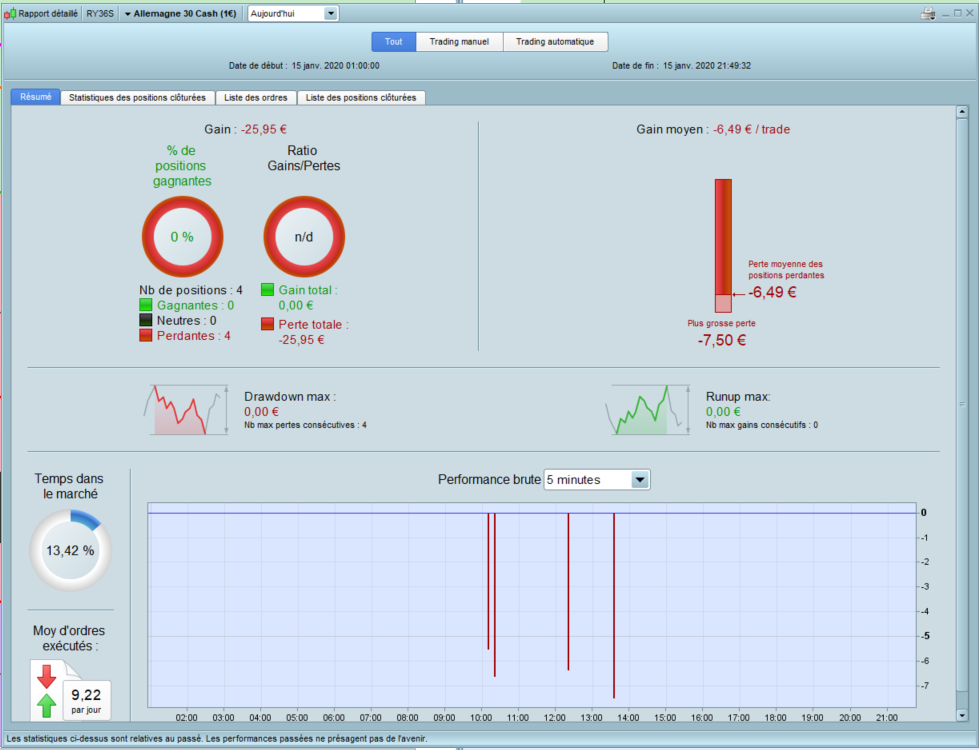Click the green Gagnantes legend square
This screenshot has width=979, height=750.
145,305
